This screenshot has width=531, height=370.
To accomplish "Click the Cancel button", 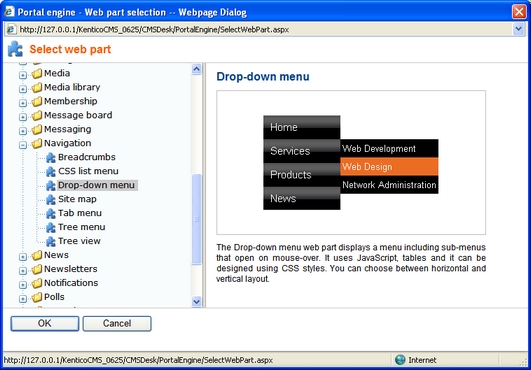I will (x=117, y=323).
